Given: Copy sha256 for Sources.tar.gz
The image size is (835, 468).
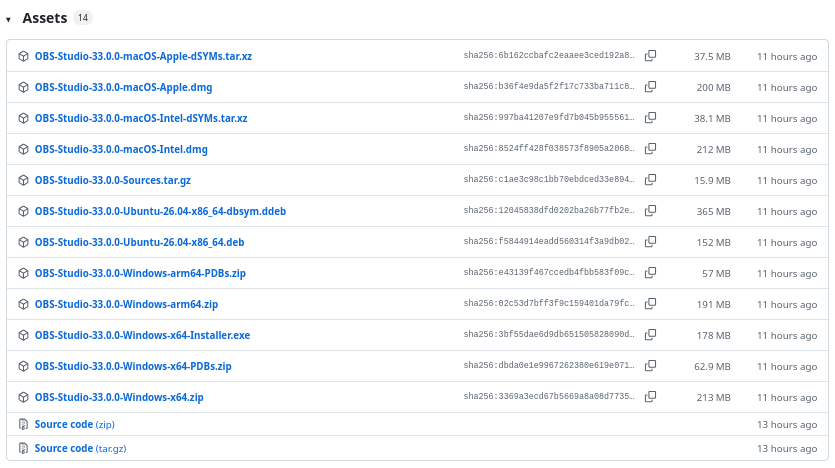Looking at the screenshot, I should click(650, 179).
